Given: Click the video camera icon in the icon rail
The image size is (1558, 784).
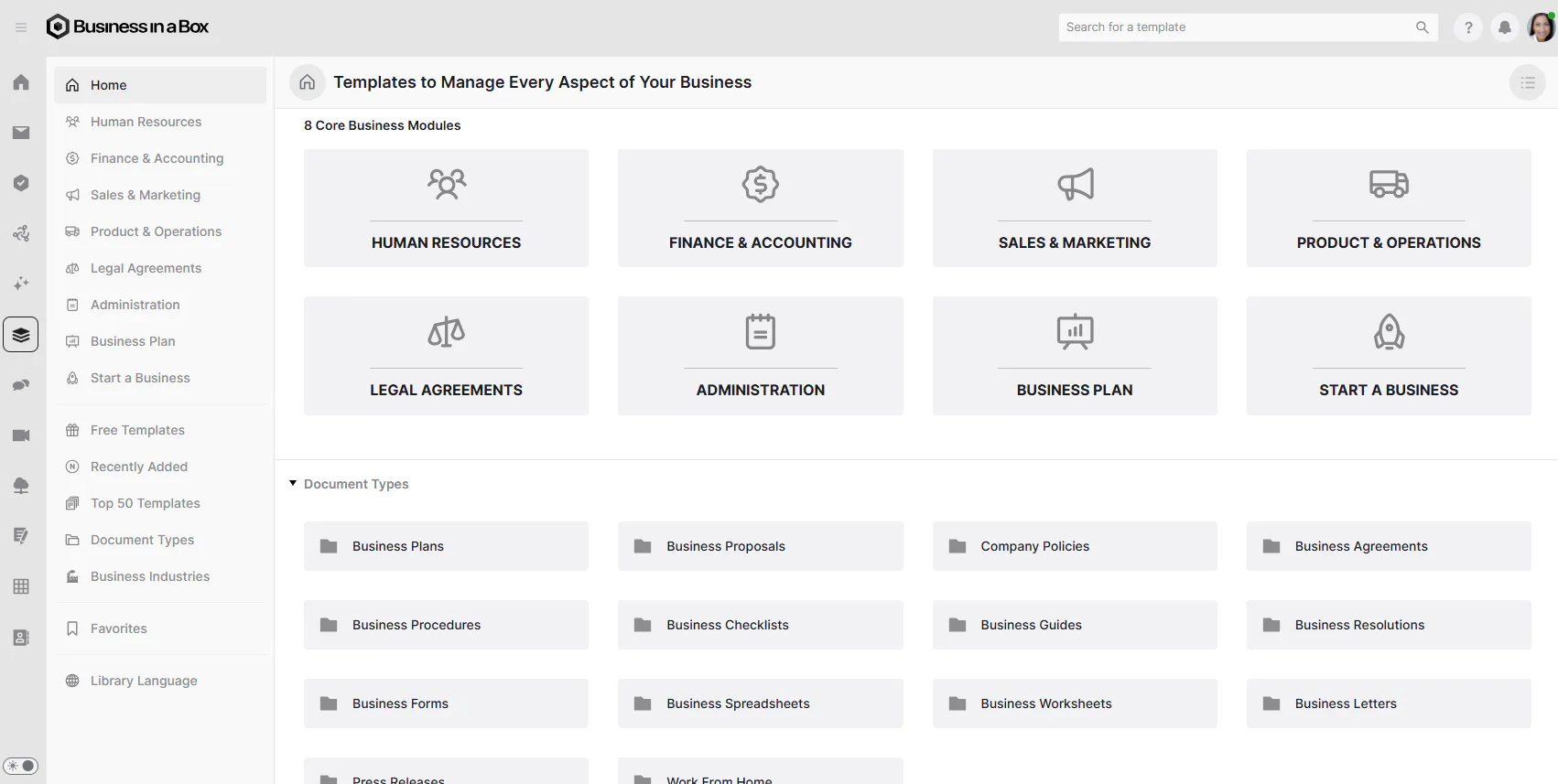Looking at the screenshot, I should (21, 435).
